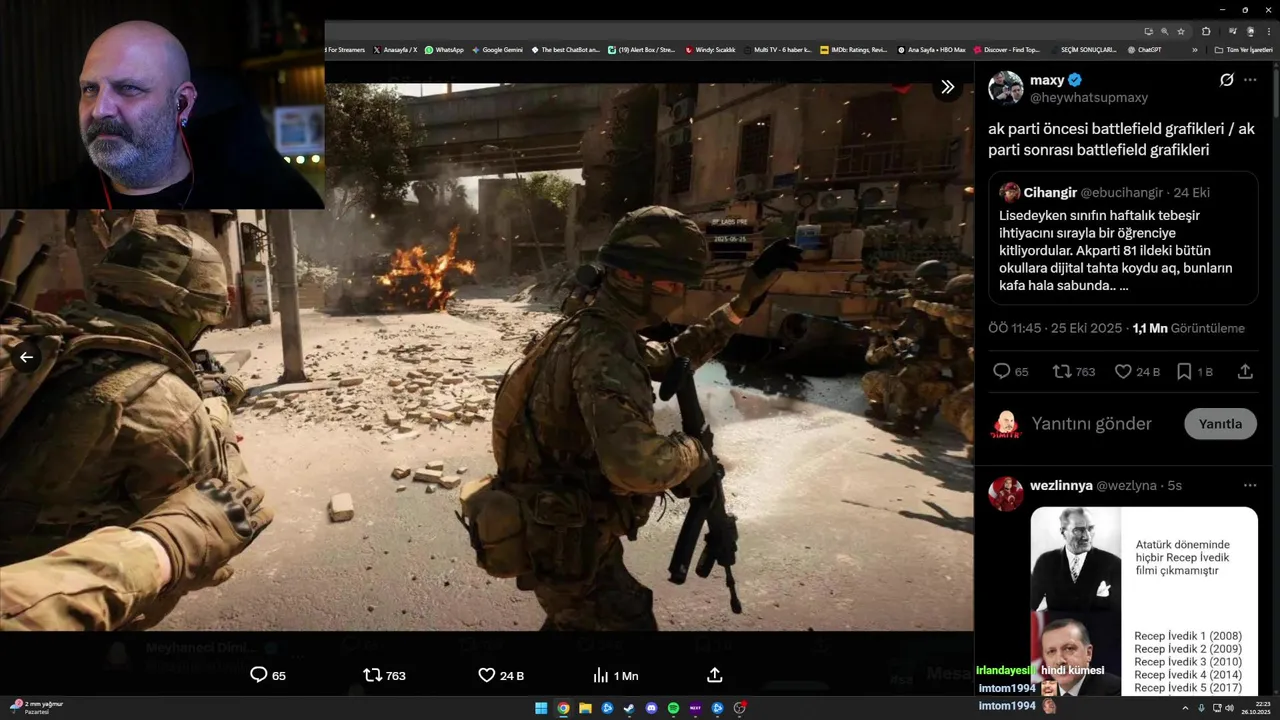Click the volume icon in the system tray
Image resolution: width=1280 pixels, height=720 pixels.
(1229, 708)
